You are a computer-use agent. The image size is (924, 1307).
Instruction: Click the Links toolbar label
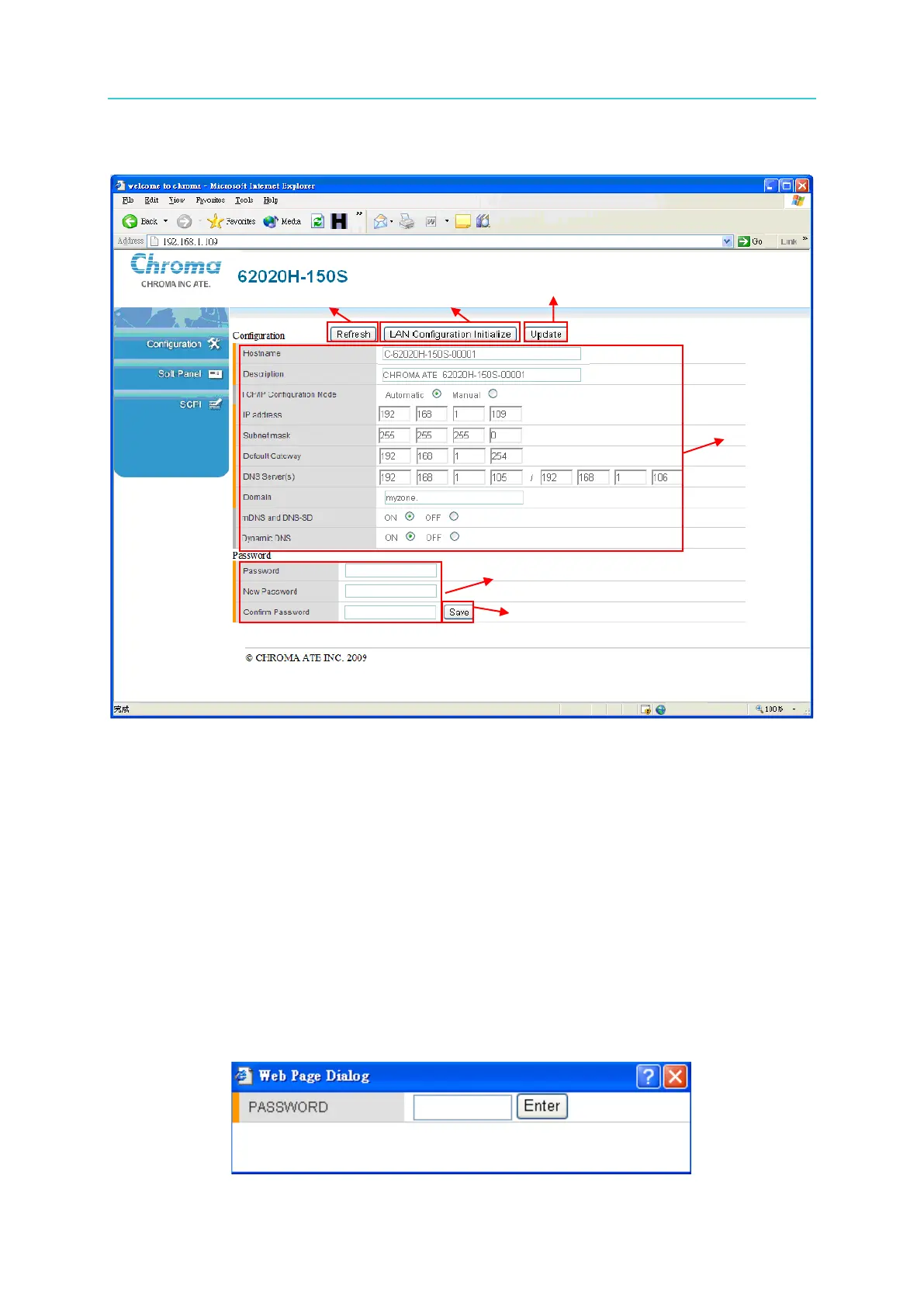pyautogui.click(x=788, y=242)
